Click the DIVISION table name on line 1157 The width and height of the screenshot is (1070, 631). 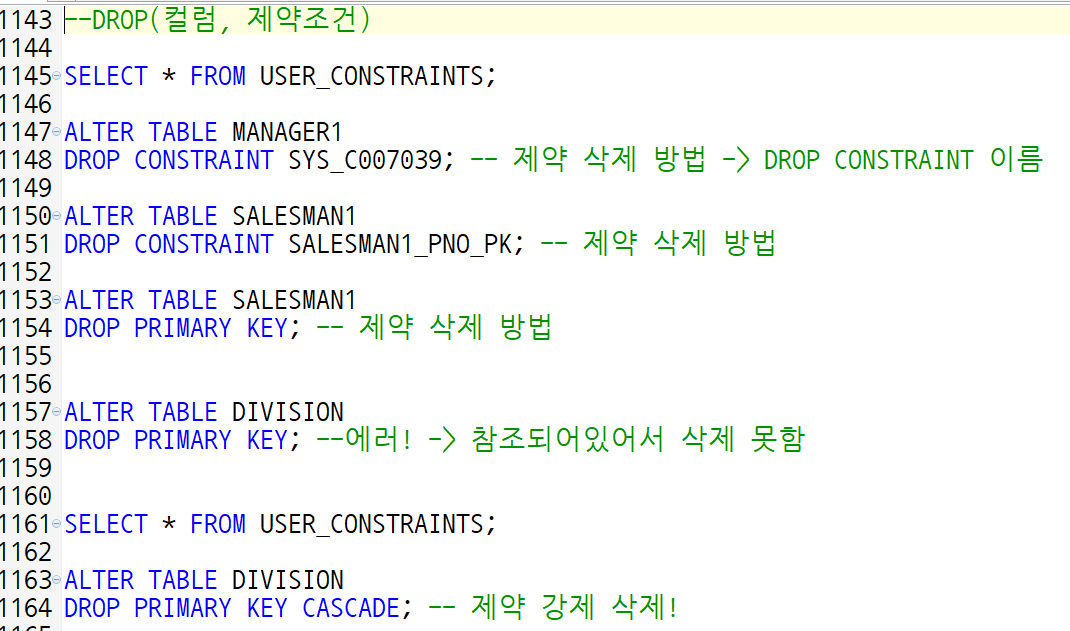(288, 411)
